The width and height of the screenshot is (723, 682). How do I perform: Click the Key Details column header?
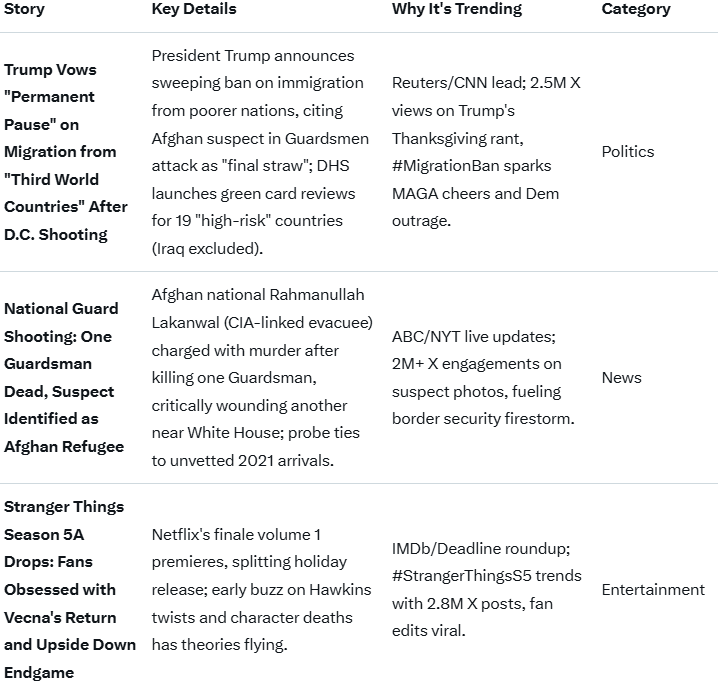194,9
